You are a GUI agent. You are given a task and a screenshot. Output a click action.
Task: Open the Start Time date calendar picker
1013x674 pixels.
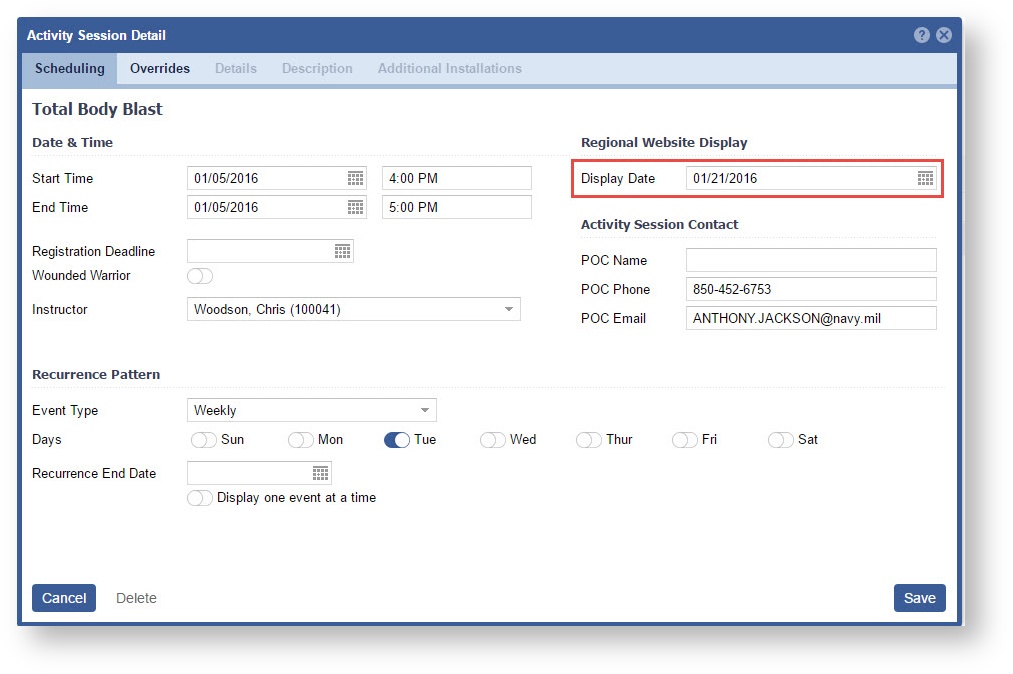click(x=355, y=178)
